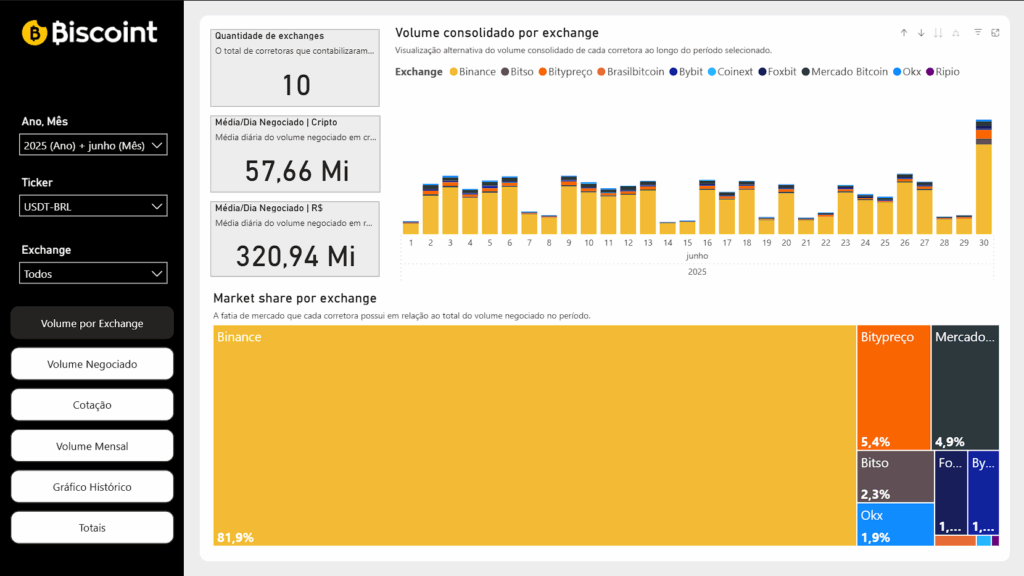Click the day 30 bar in chart
Screen dimensions: 1024x576
984,177
